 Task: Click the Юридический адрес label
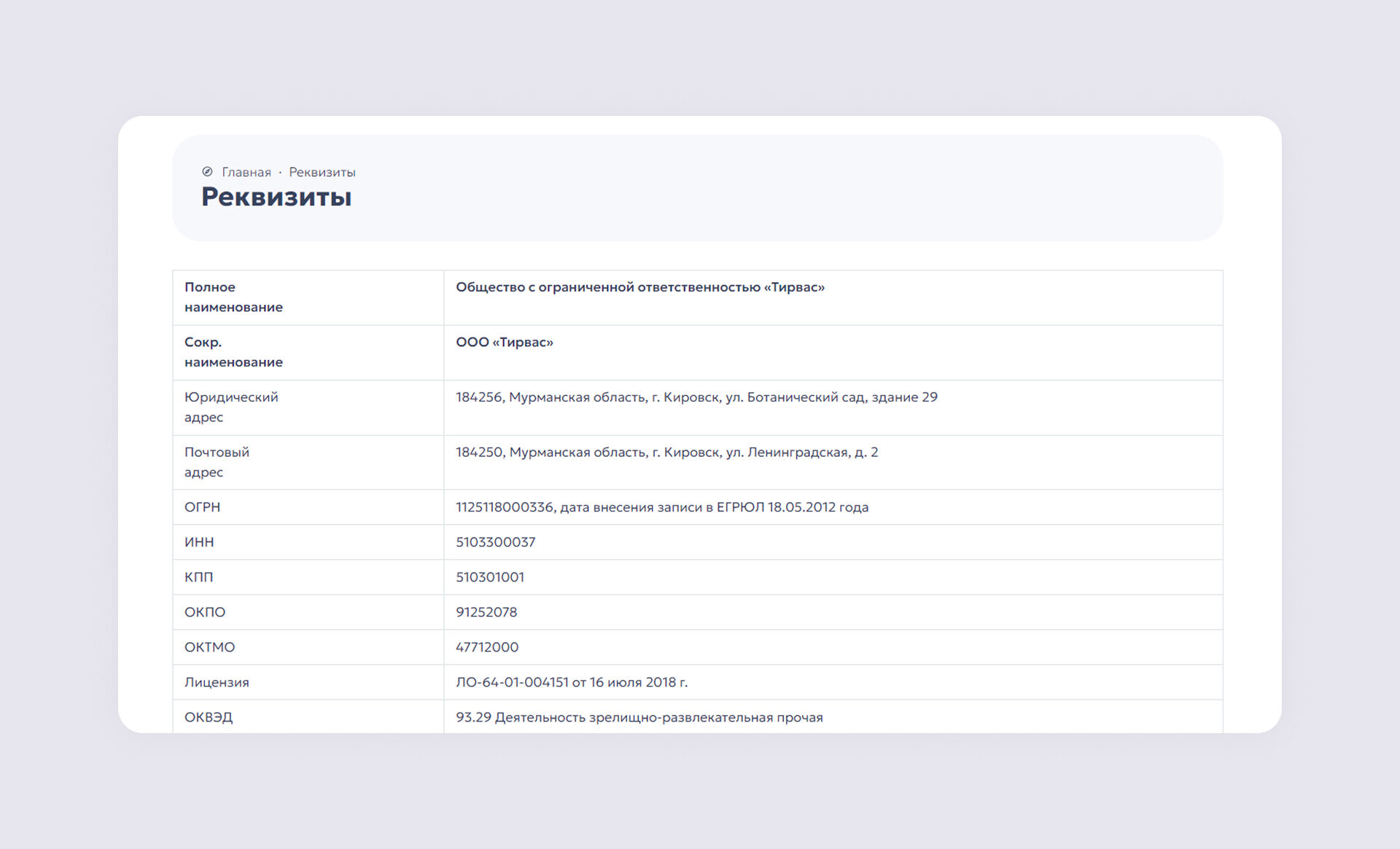coord(231,407)
